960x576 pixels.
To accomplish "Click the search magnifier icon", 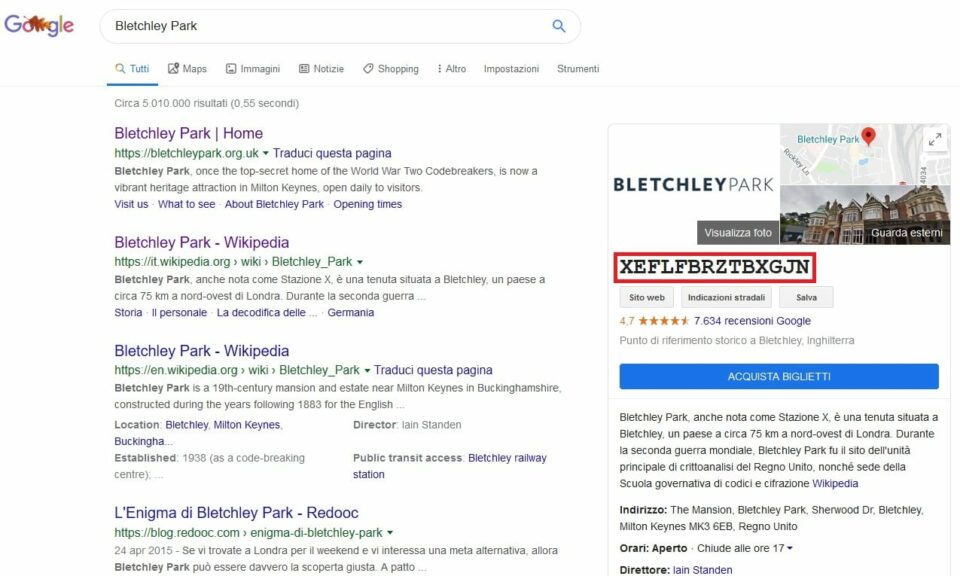I will pos(558,25).
